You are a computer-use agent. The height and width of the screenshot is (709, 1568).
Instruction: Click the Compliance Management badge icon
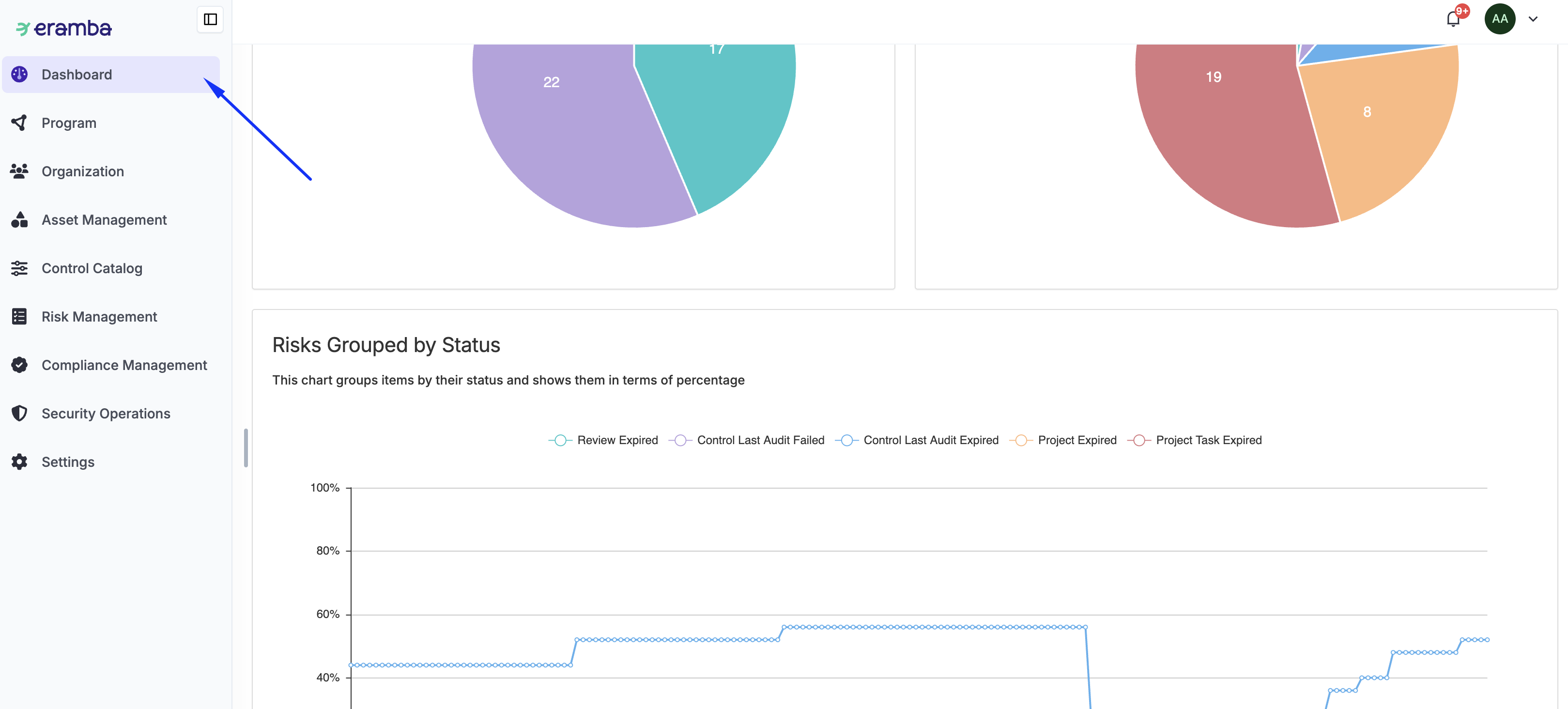coord(19,365)
